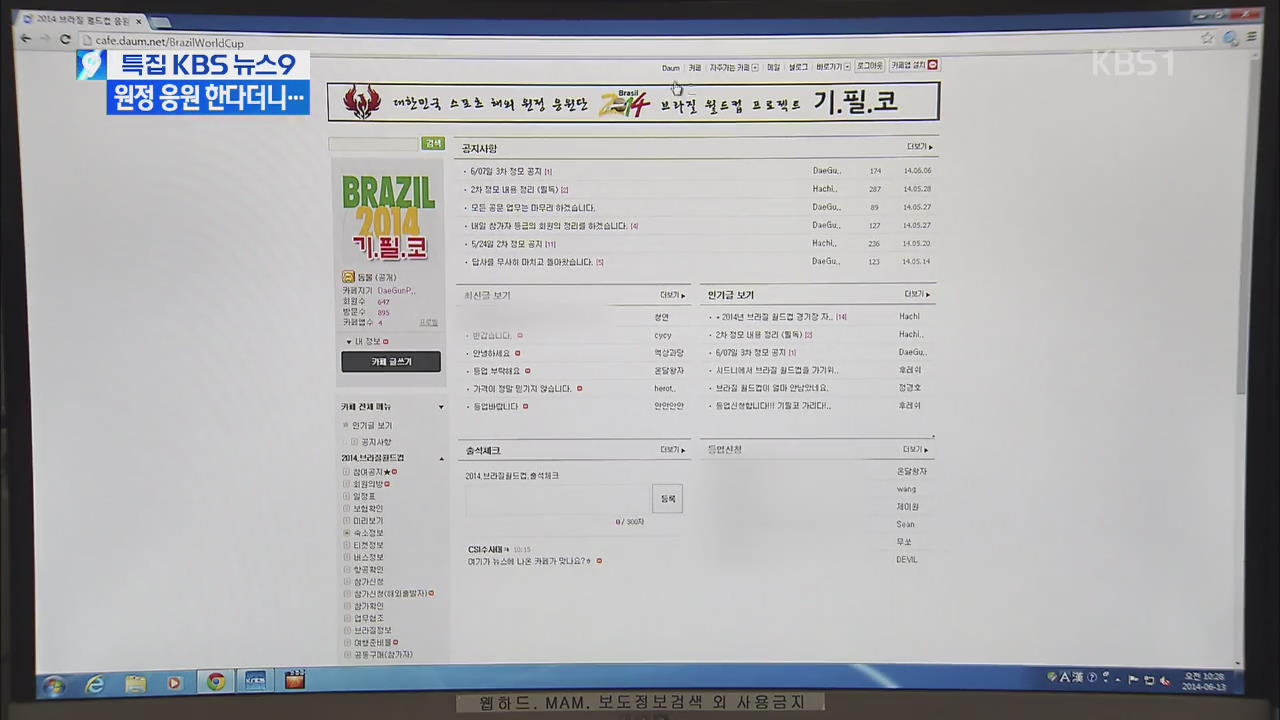This screenshot has height=720, width=1280.
Task: Open the 참여공지★ board
Action: 372,472
